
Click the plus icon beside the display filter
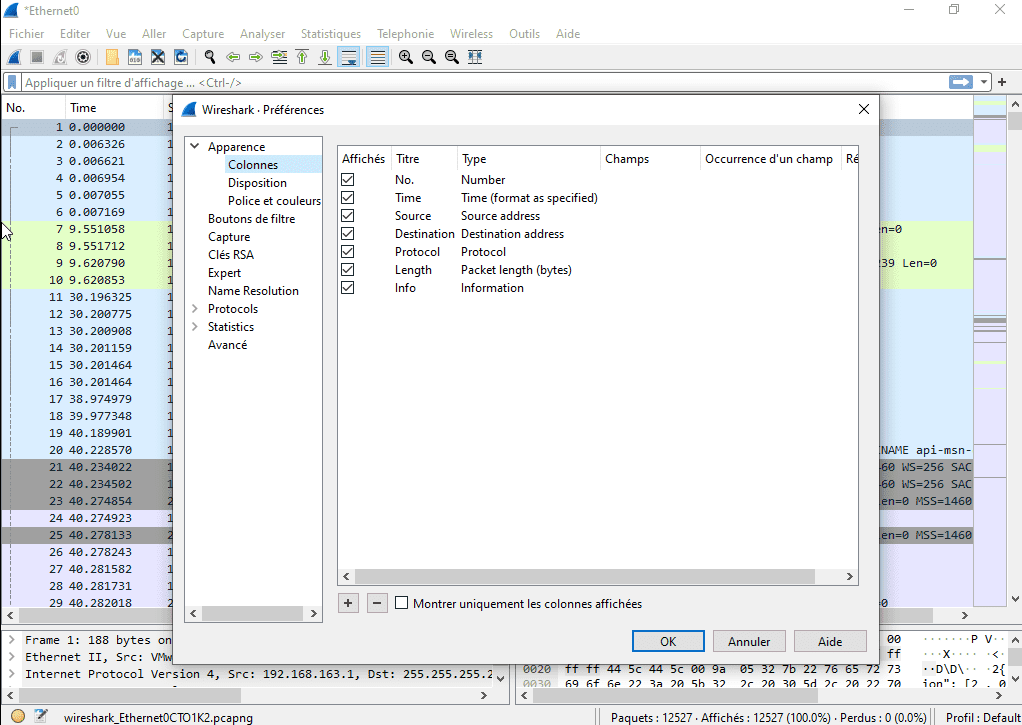click(1002, 82)
